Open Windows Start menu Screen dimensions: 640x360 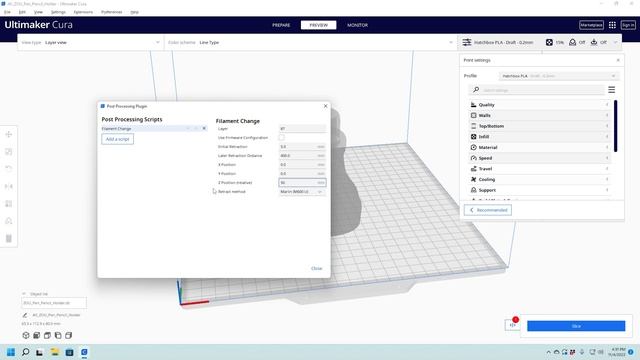pyautogui.click(x=11, y=352)
